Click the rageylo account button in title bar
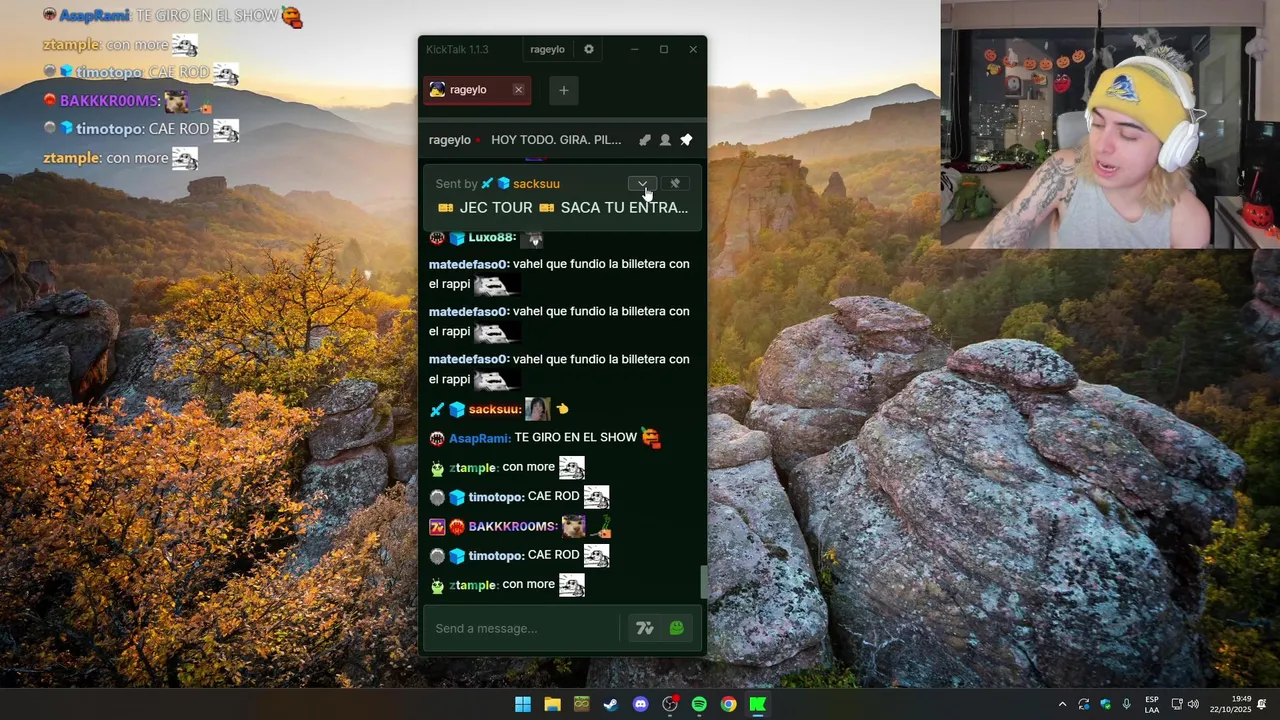The width and height of the screenshot is (1280, 720). coord(547,49)
